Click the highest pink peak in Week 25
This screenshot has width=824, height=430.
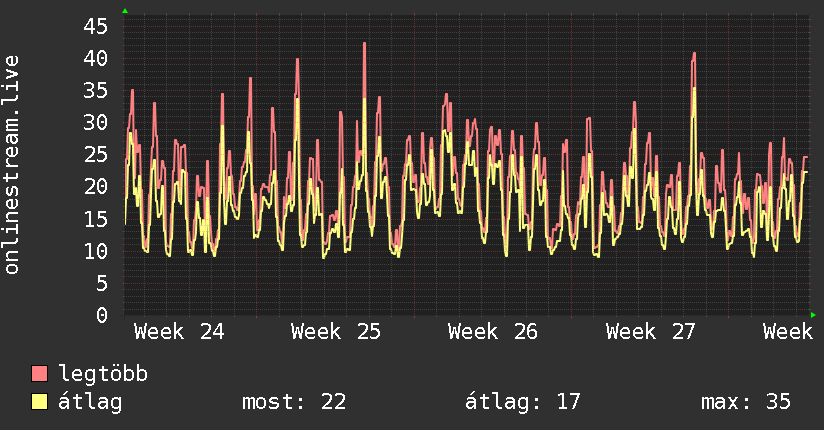click(364, 44)
